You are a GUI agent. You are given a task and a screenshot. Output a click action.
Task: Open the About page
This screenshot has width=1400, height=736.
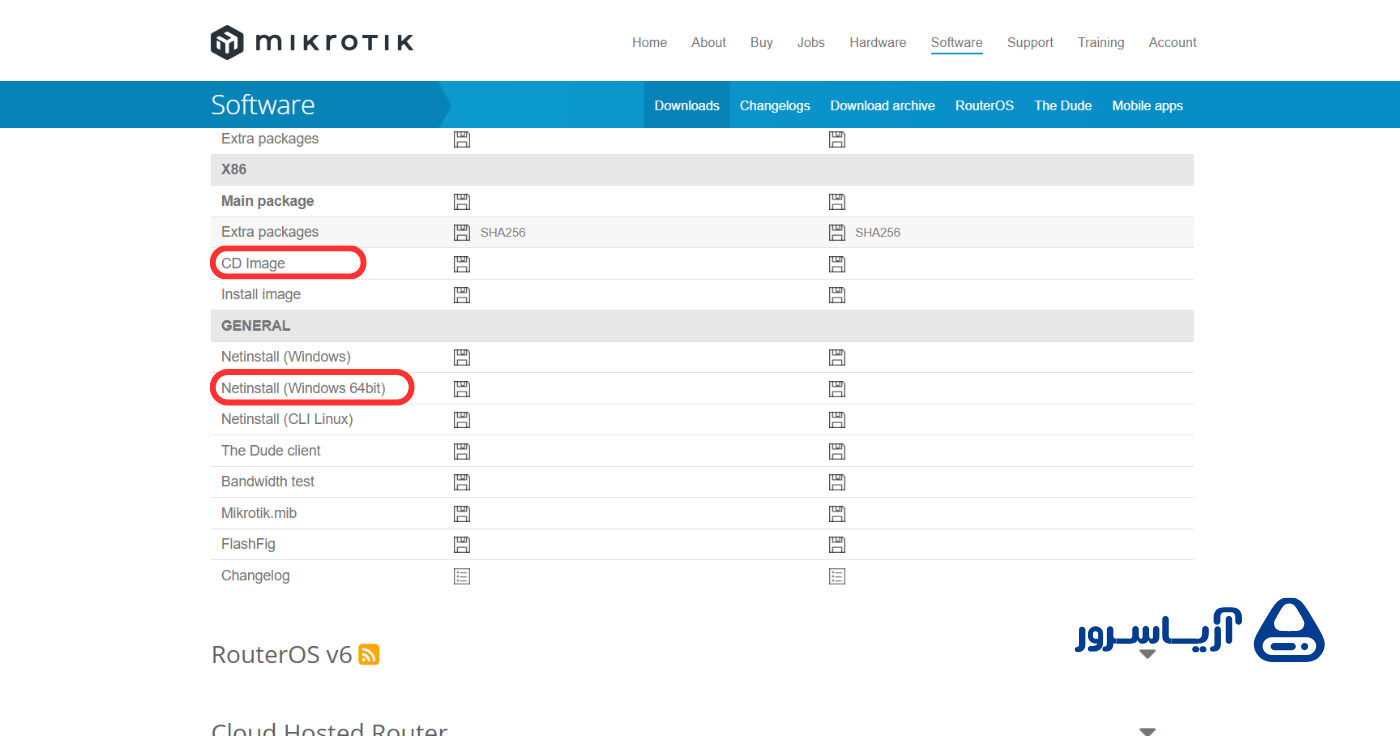tap(708, 42)
